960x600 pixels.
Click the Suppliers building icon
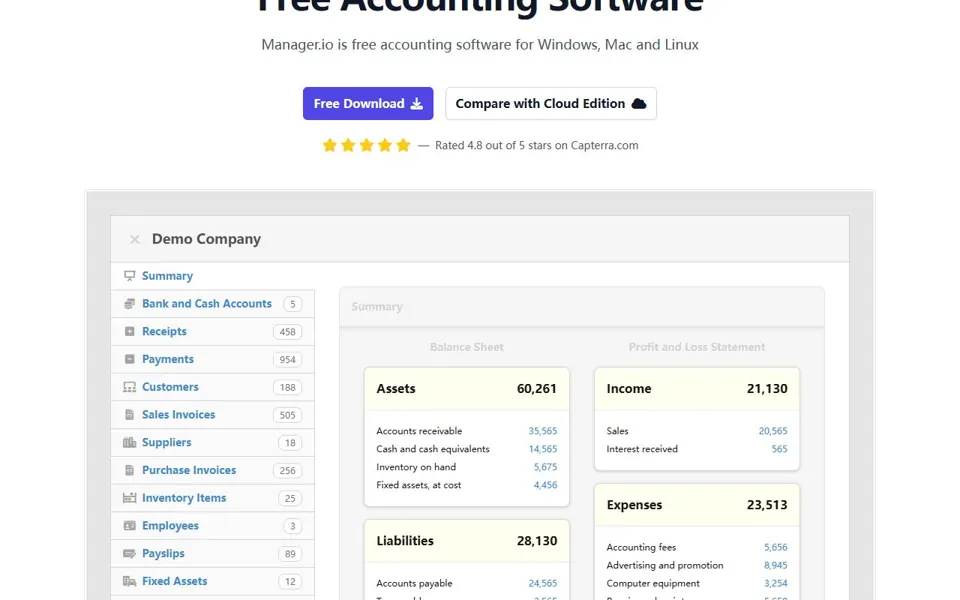[129, 442]
